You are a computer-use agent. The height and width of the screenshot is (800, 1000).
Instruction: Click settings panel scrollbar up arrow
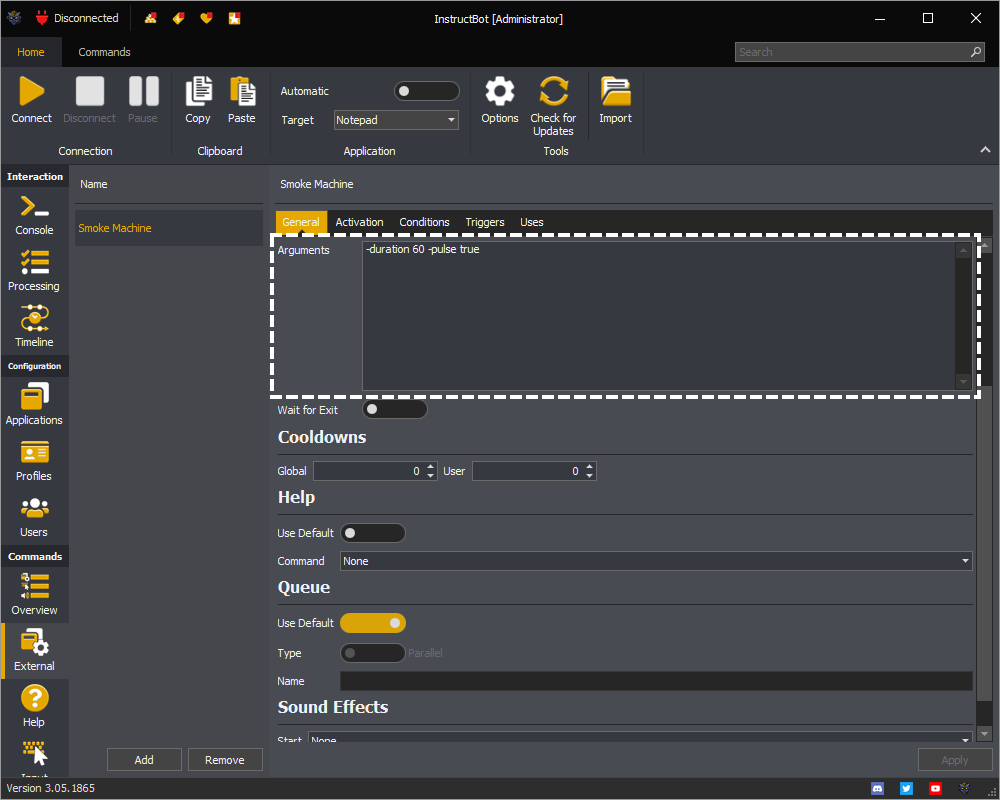(985, 245)
